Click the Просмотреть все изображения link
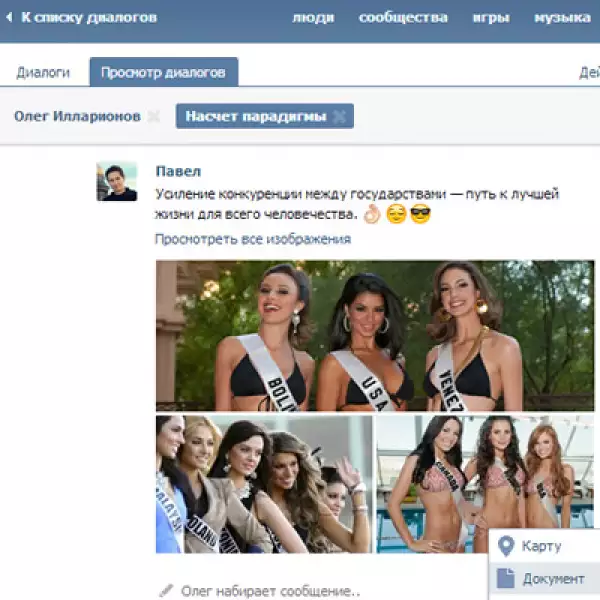This screenshot has width=600, height=600. [252, 239]
